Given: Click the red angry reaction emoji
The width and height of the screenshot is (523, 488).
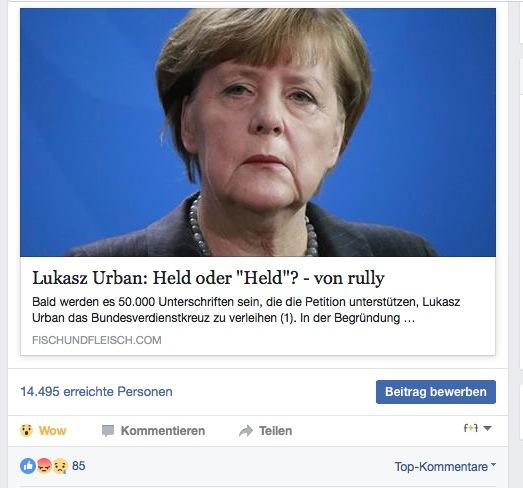Looking at the screenshot, I should (x=44, y=466).
